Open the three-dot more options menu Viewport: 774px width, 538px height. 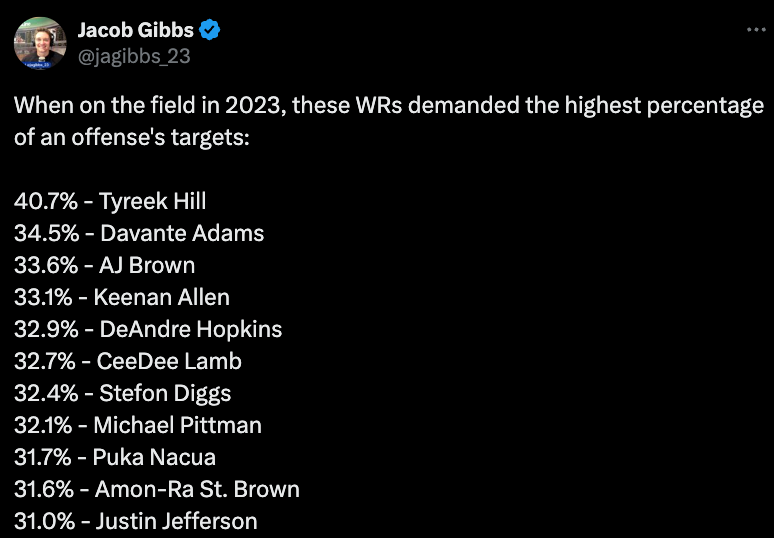pos(756,30)
